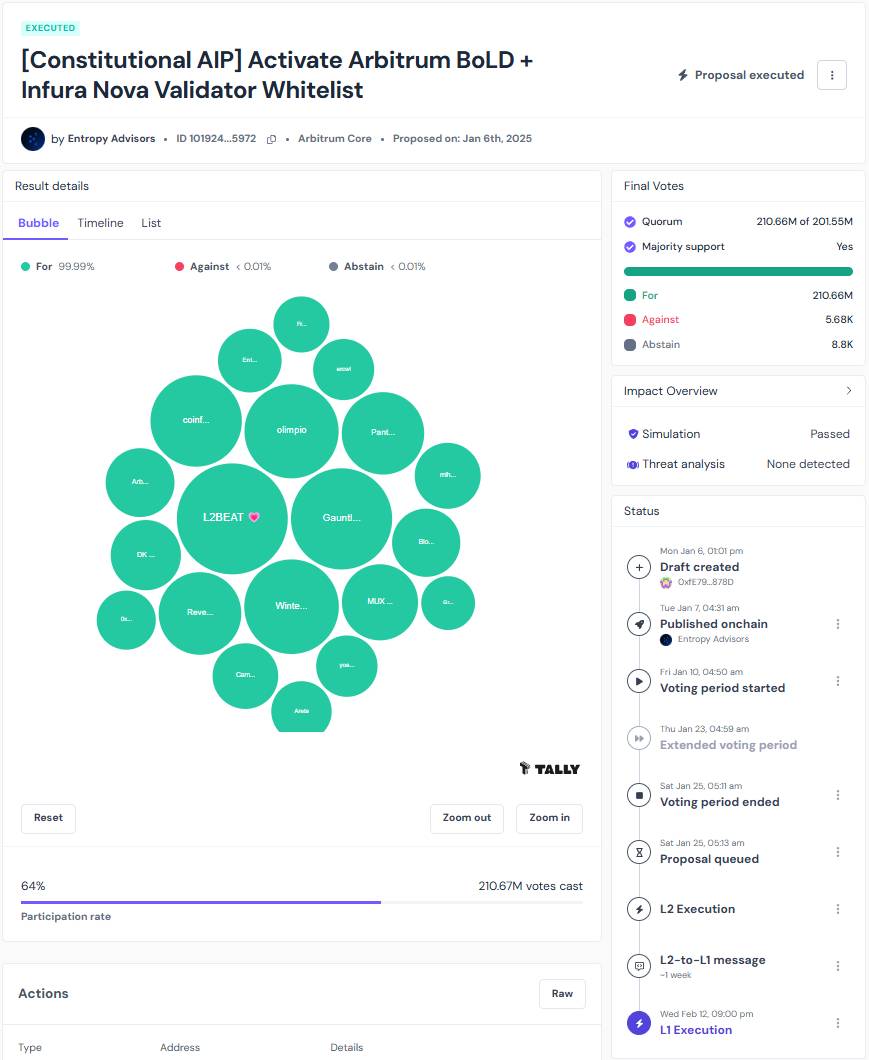This screenshot has width=869, height=1060.
Task: Open the L1 Execution status link
Action: pyautogui.click(x=696, y=1030)
